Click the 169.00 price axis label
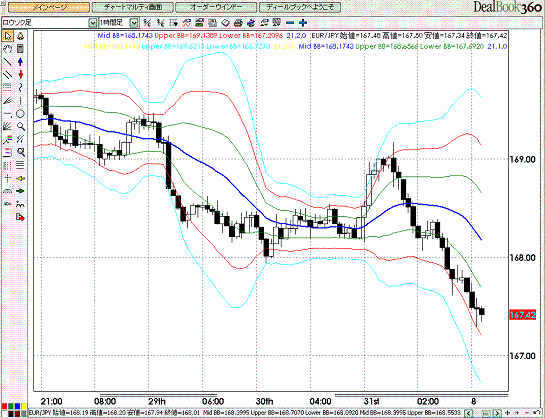Screen dimensions: 545x418 (x=522, y=159)
